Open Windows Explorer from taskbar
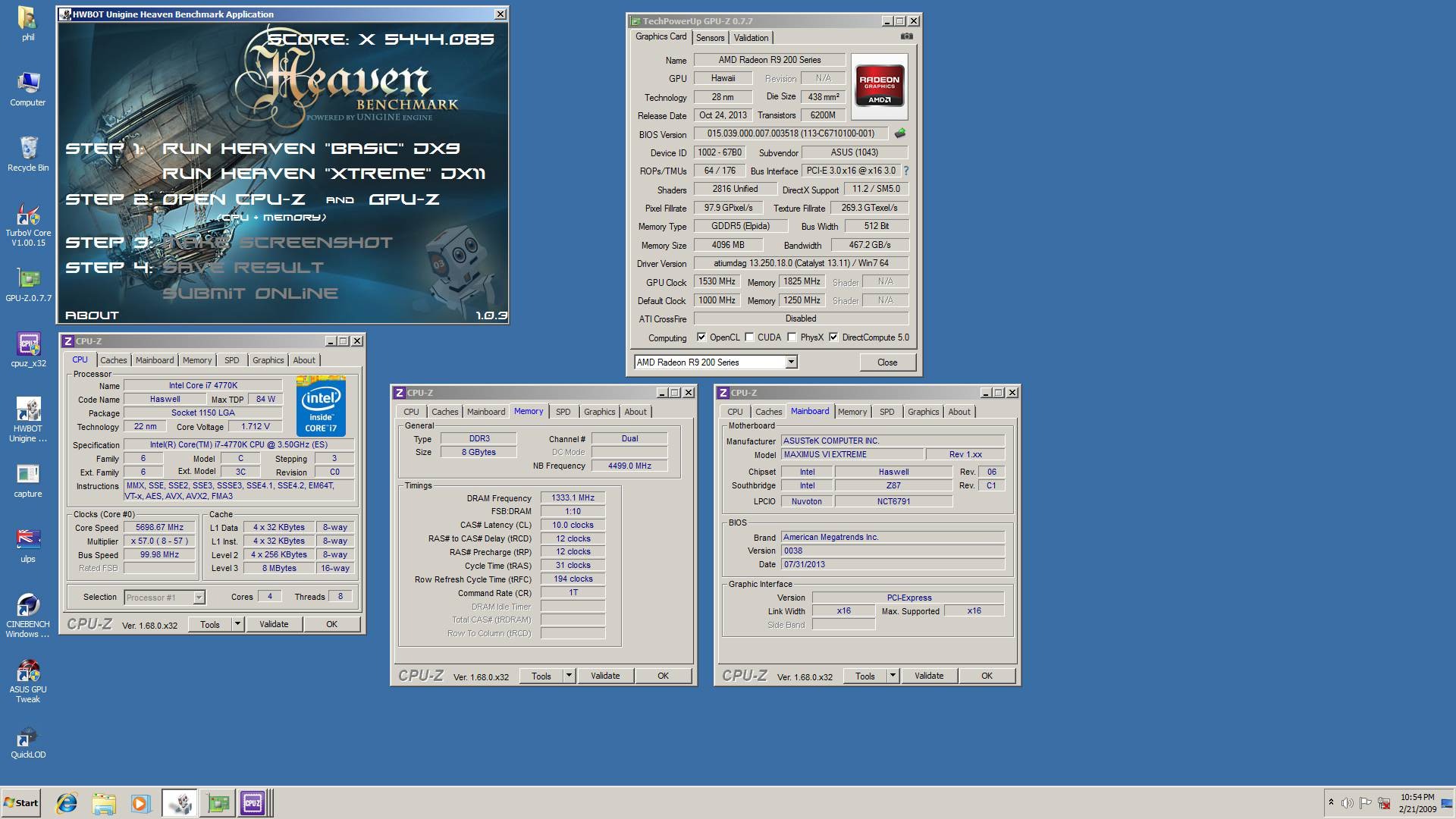Viewport: 1456px width, 819px height. click(104, 803)
